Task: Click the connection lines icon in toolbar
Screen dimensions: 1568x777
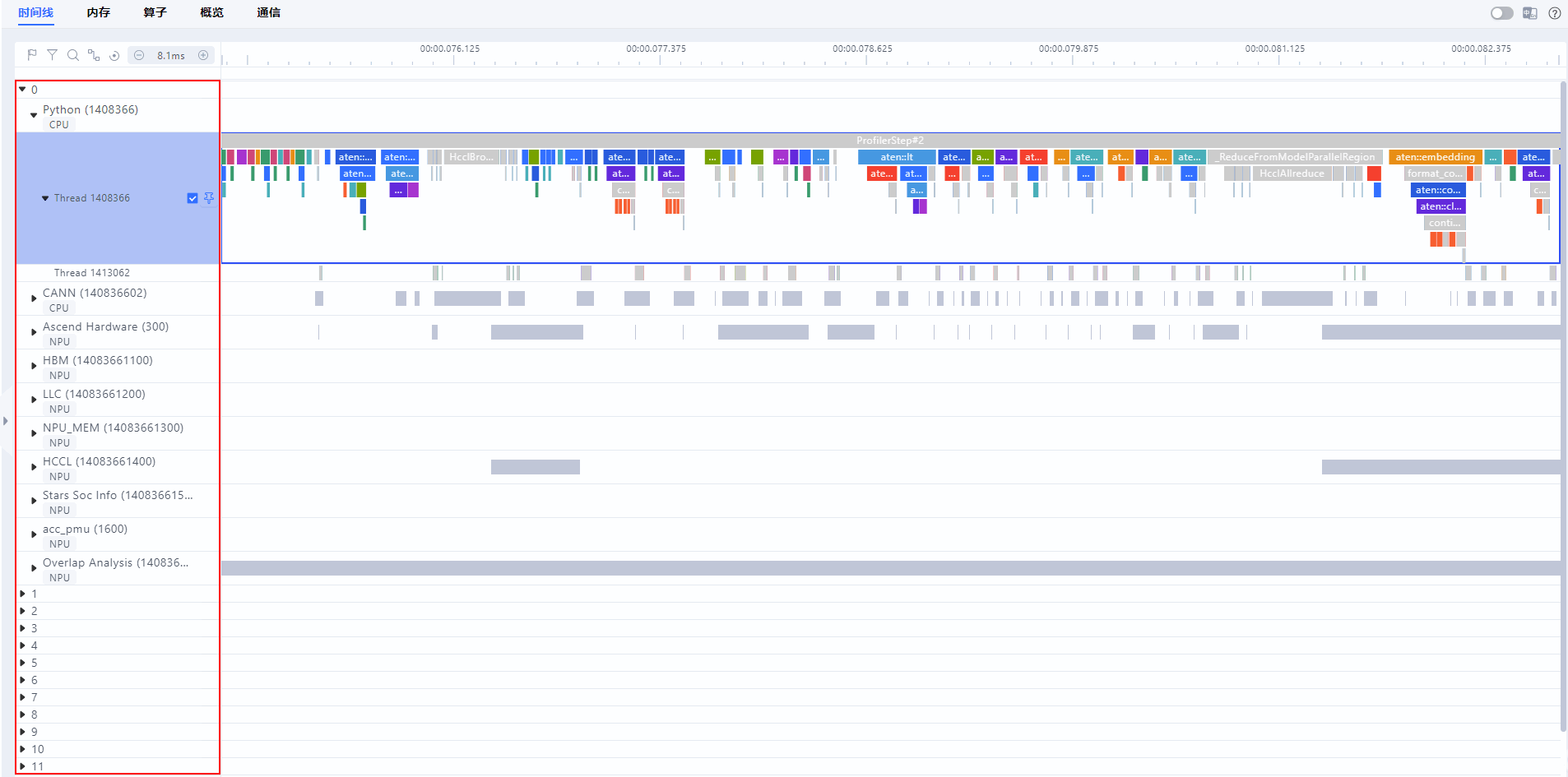Action: click(94, 55)
